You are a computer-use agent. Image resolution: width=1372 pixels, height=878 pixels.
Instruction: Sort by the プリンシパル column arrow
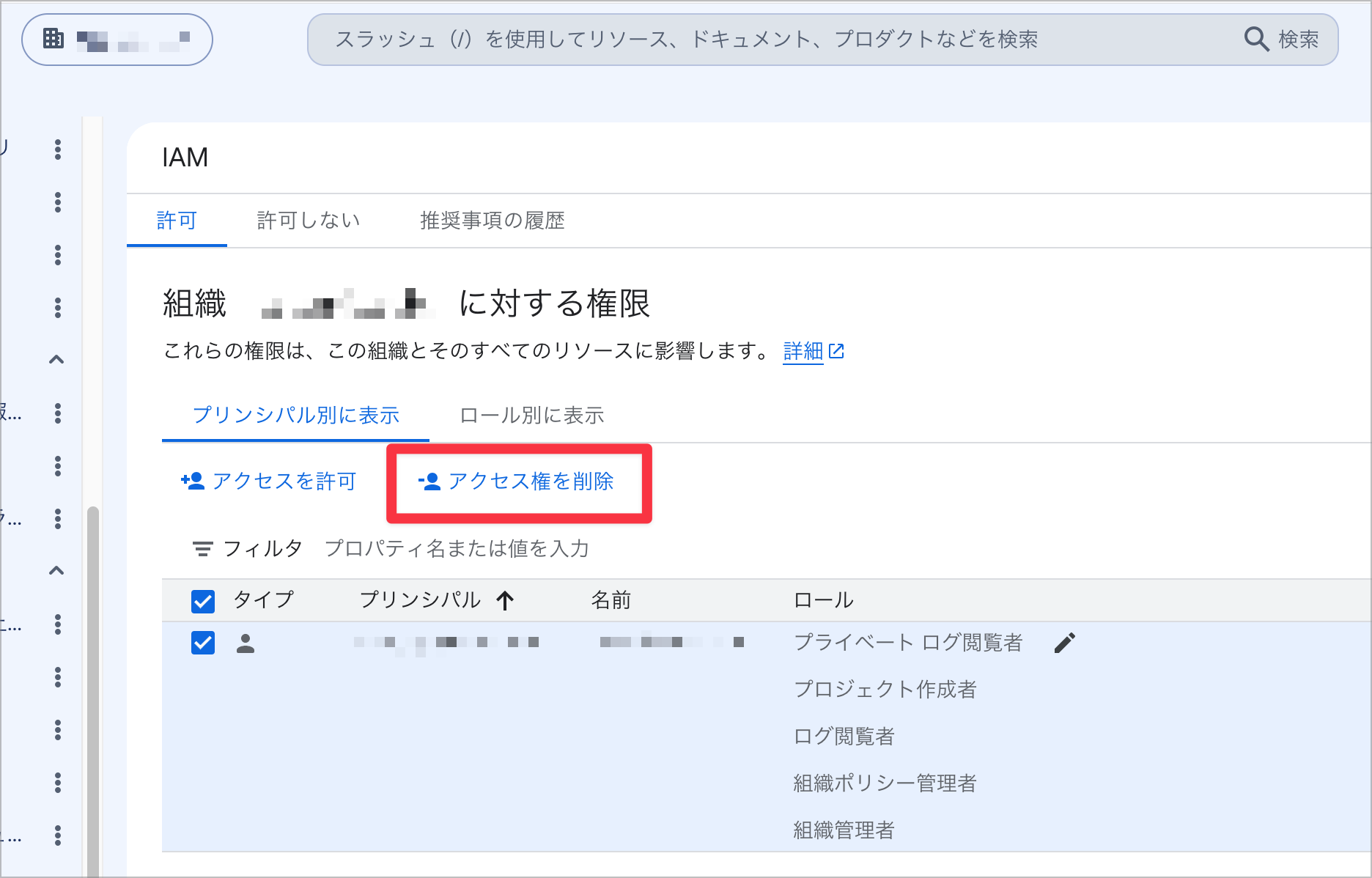pos(505,601)
